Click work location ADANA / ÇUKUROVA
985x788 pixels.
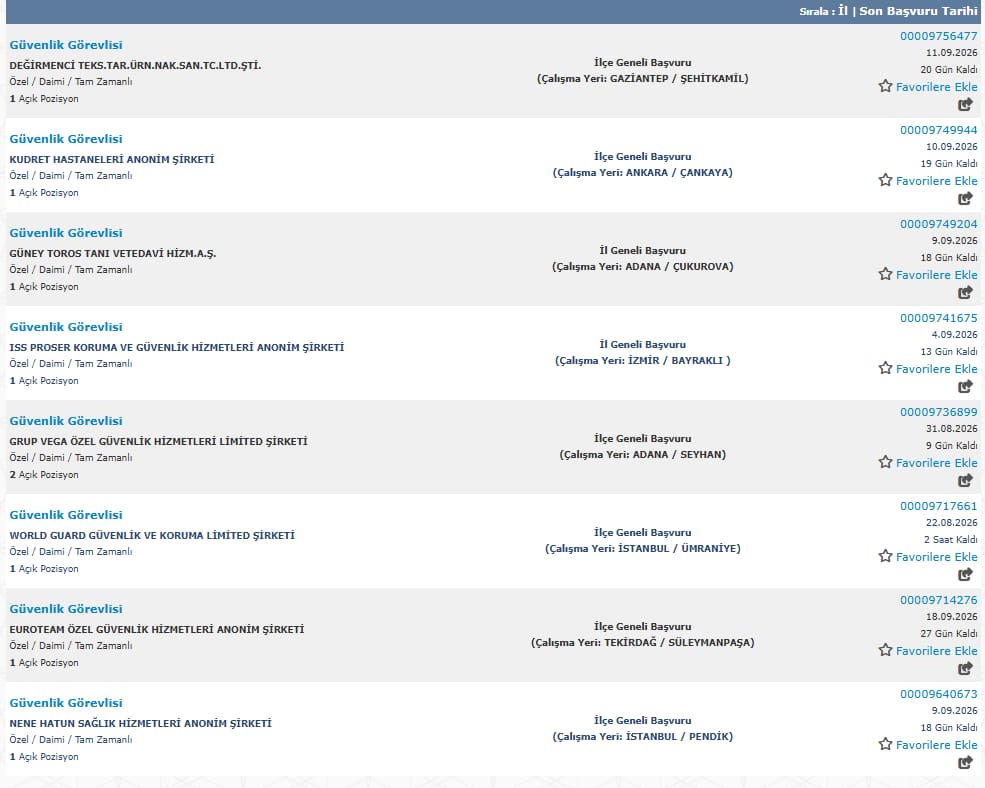(x=643, y=266)
